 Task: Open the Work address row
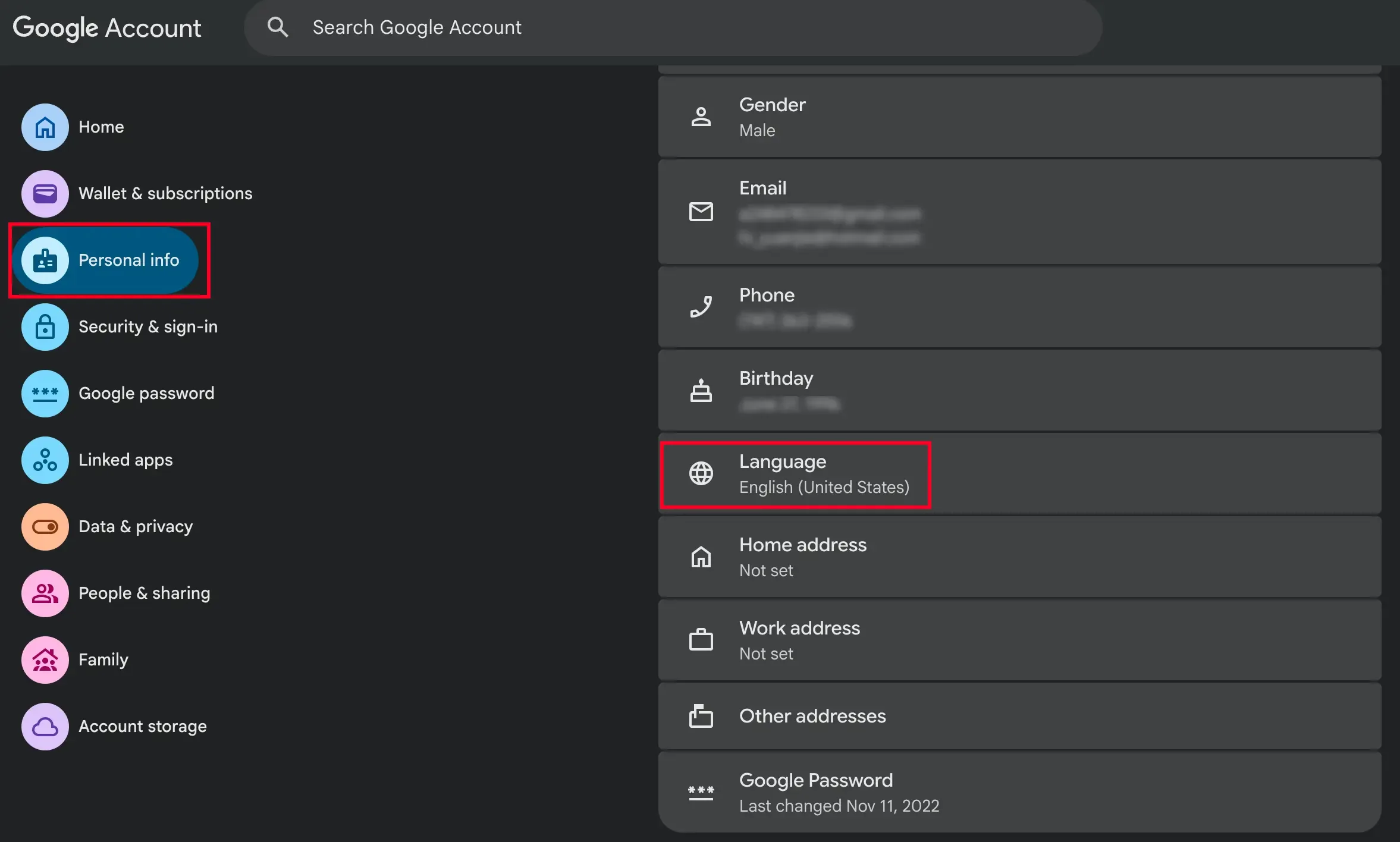[x=1019, y=640]
